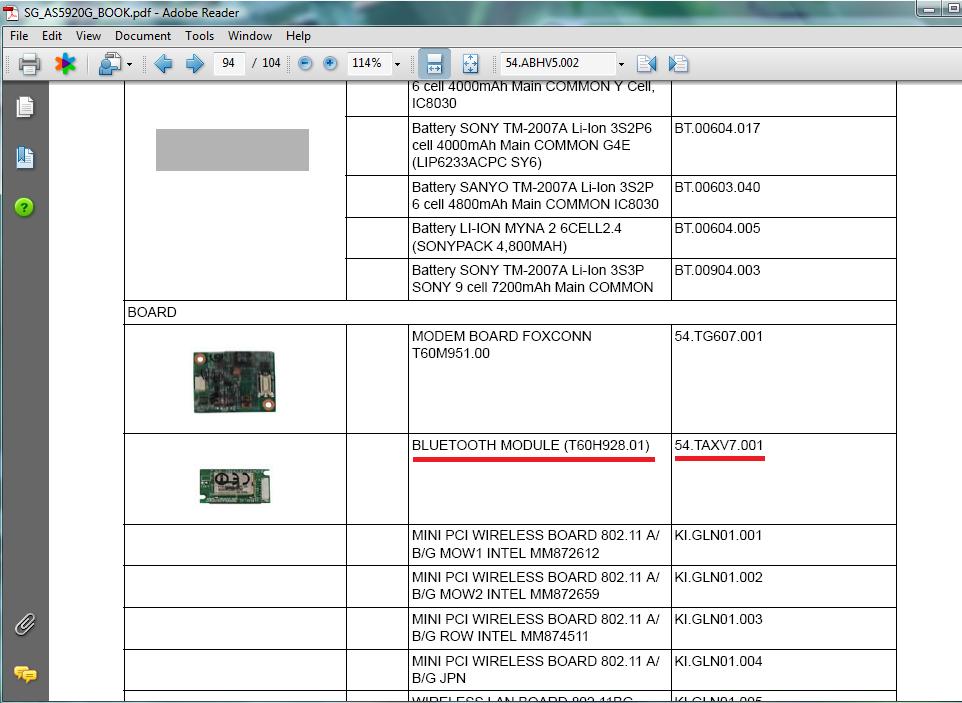The width and height of the screenshot is (962, 703).
Task: Open the View menu
Action: tap(88, 36)
